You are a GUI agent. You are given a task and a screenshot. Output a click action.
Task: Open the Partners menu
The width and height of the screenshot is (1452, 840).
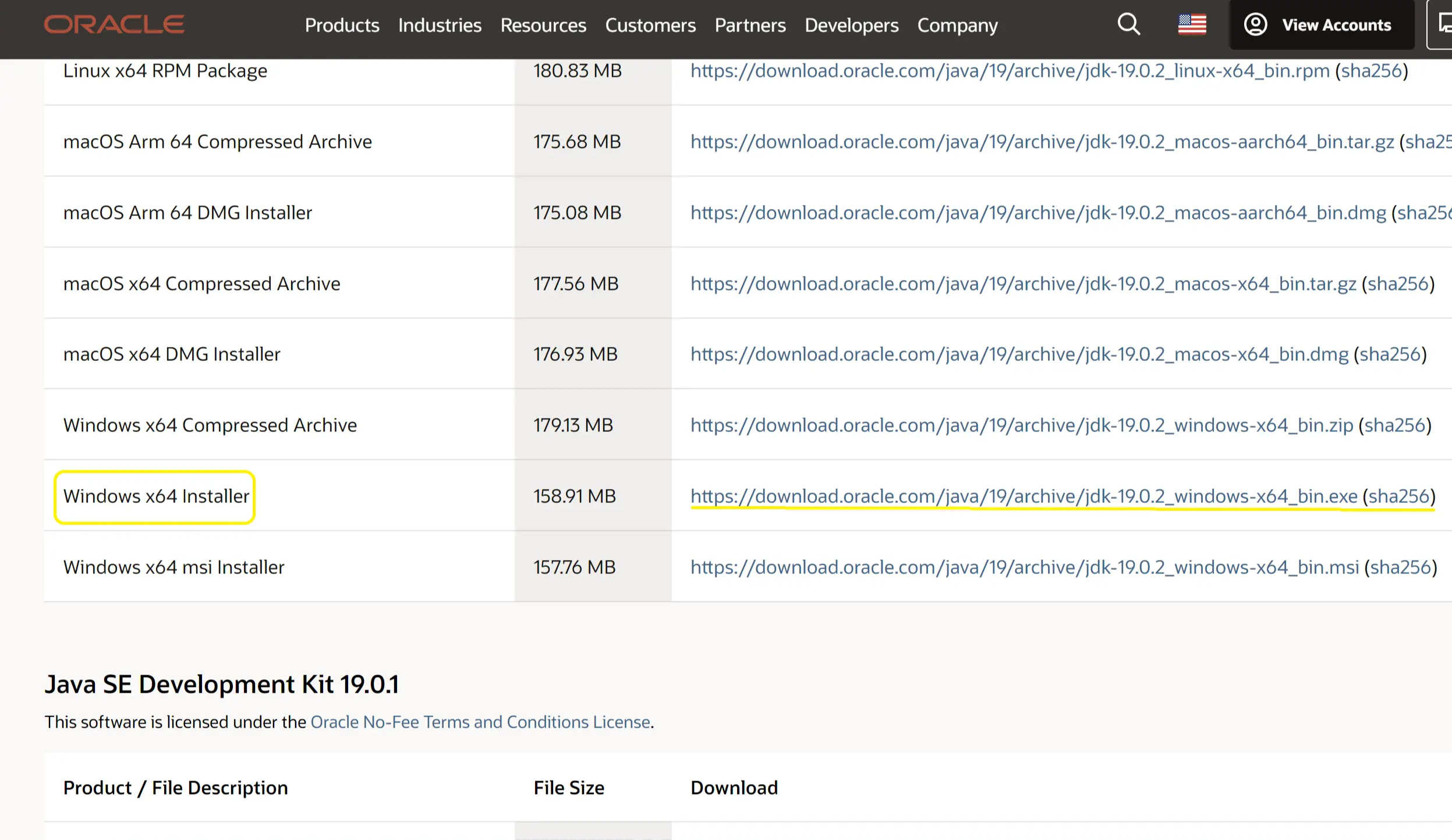pyautogui.click(x=750, y=25)
